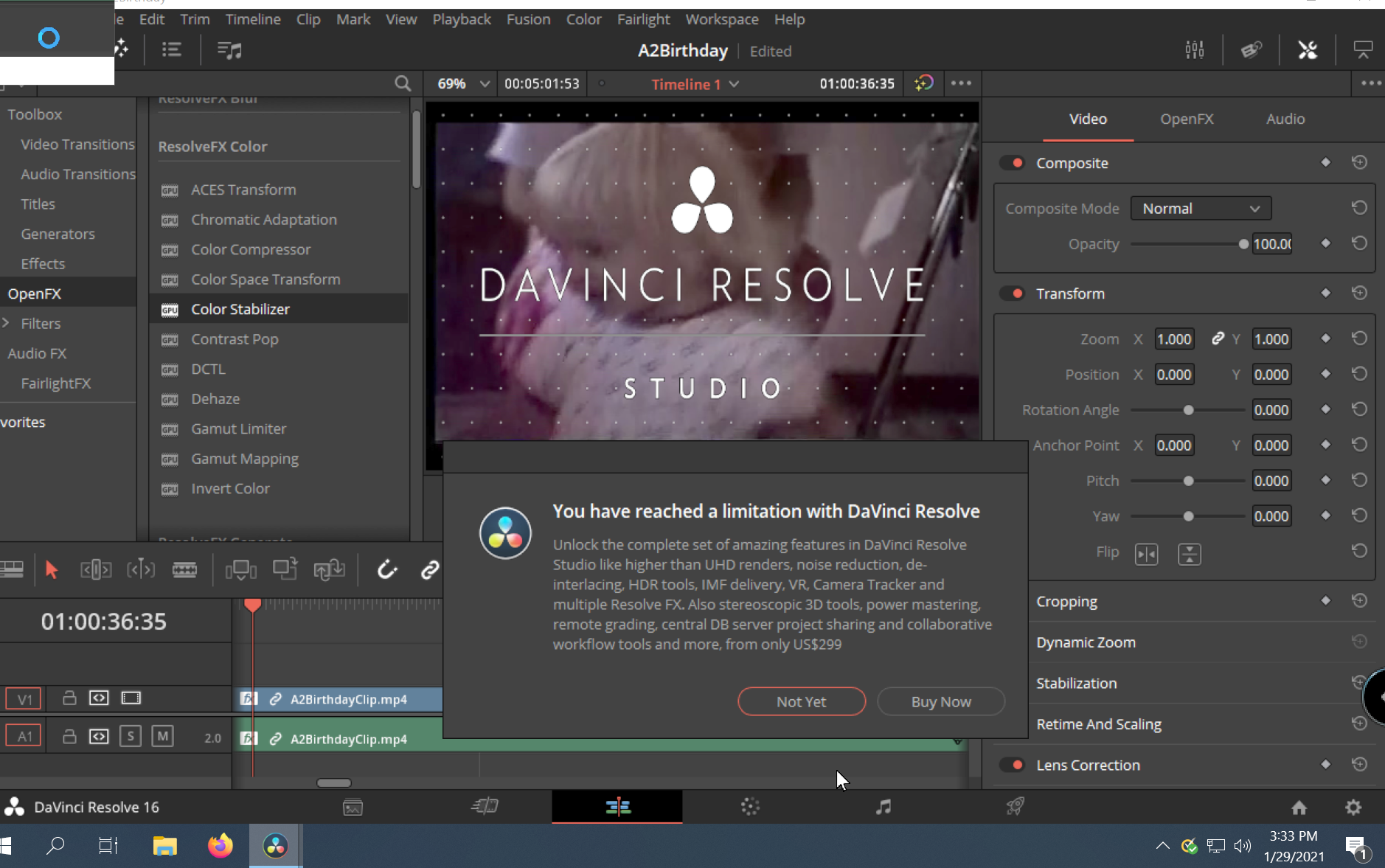Screen dimensions: 1385x868
Task: Switch to the OpenFX inspector tab
Action: click(x=1186, y=119)
